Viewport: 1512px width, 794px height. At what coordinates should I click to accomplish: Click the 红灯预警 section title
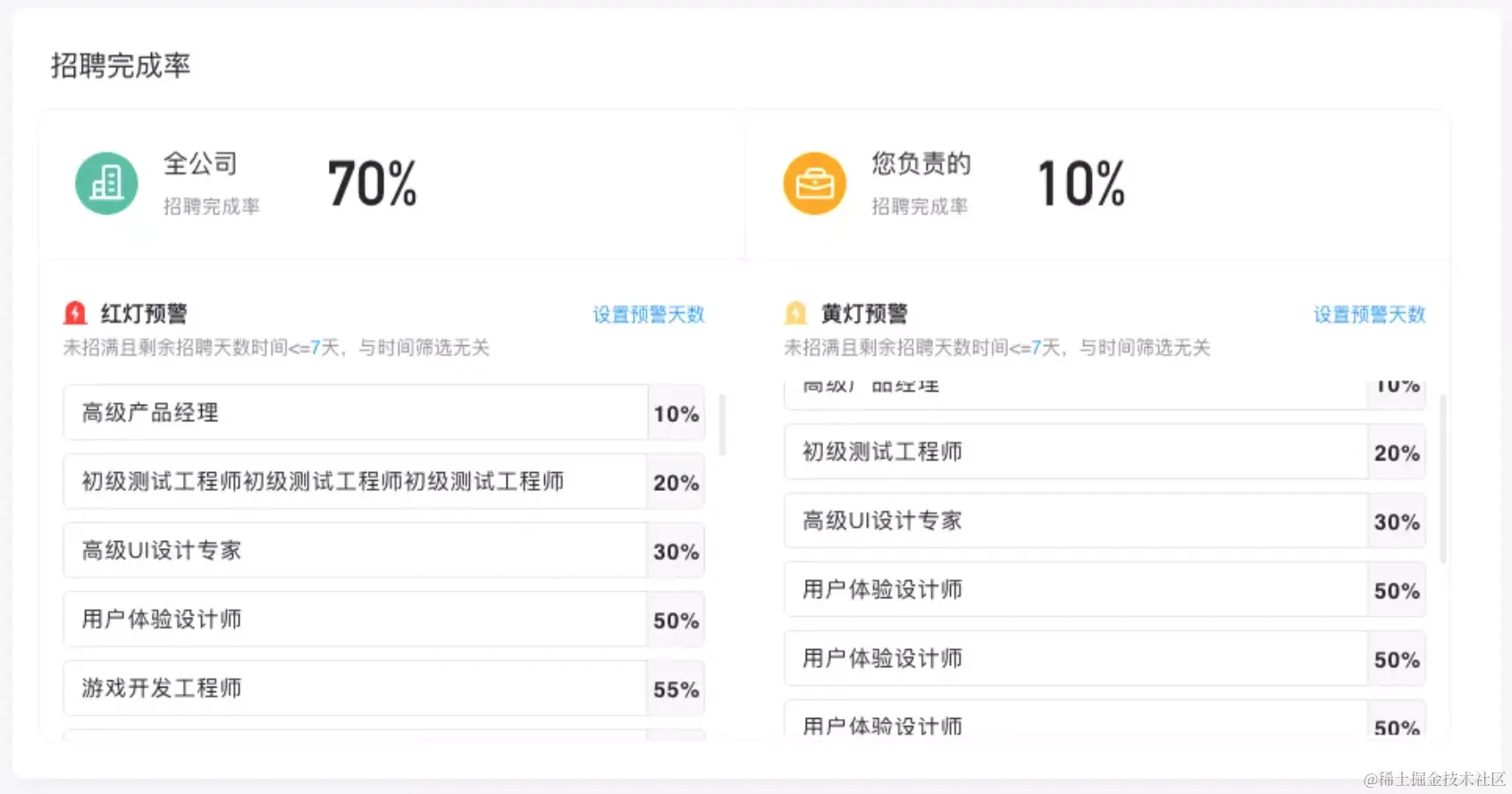pyautogui.click(x=144, y=314)
